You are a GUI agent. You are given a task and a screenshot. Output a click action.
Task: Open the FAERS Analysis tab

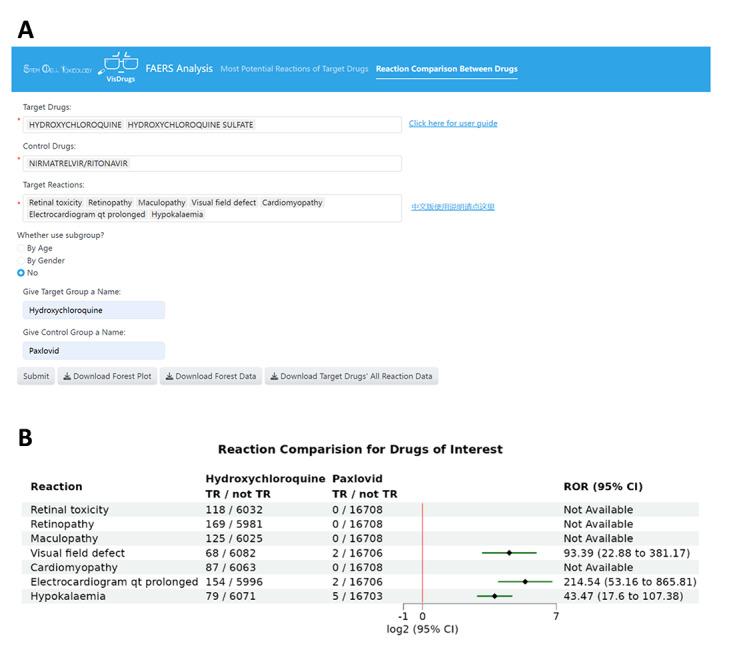tap(179, 69)
